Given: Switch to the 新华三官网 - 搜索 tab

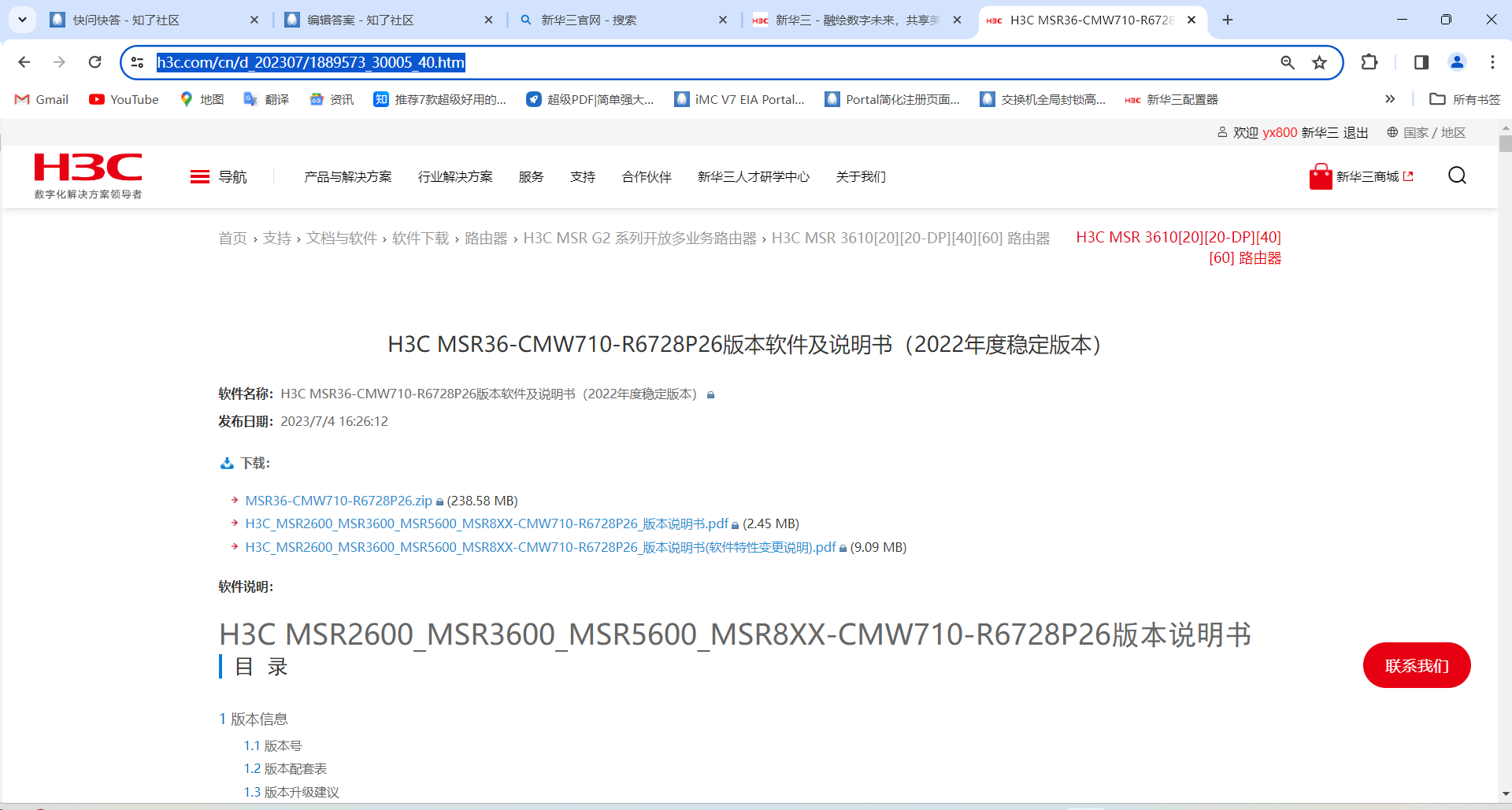Looking at the screenshot, I should coord(624,20).
